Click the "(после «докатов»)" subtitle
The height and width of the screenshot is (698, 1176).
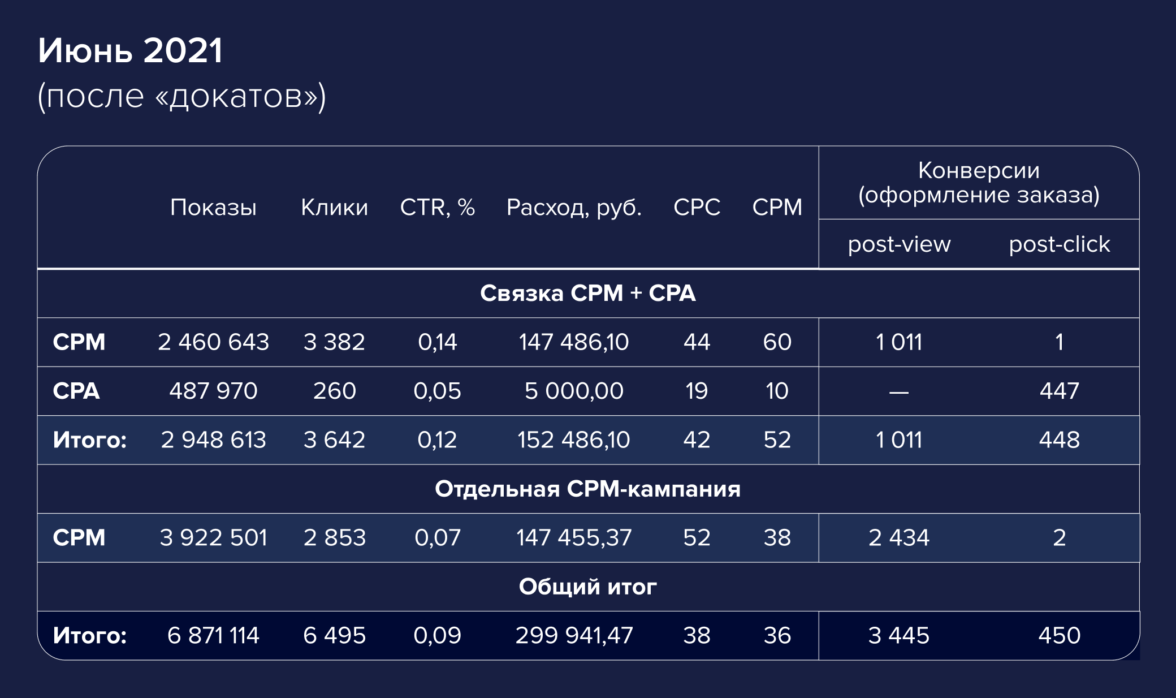click(x=182, y=99)
